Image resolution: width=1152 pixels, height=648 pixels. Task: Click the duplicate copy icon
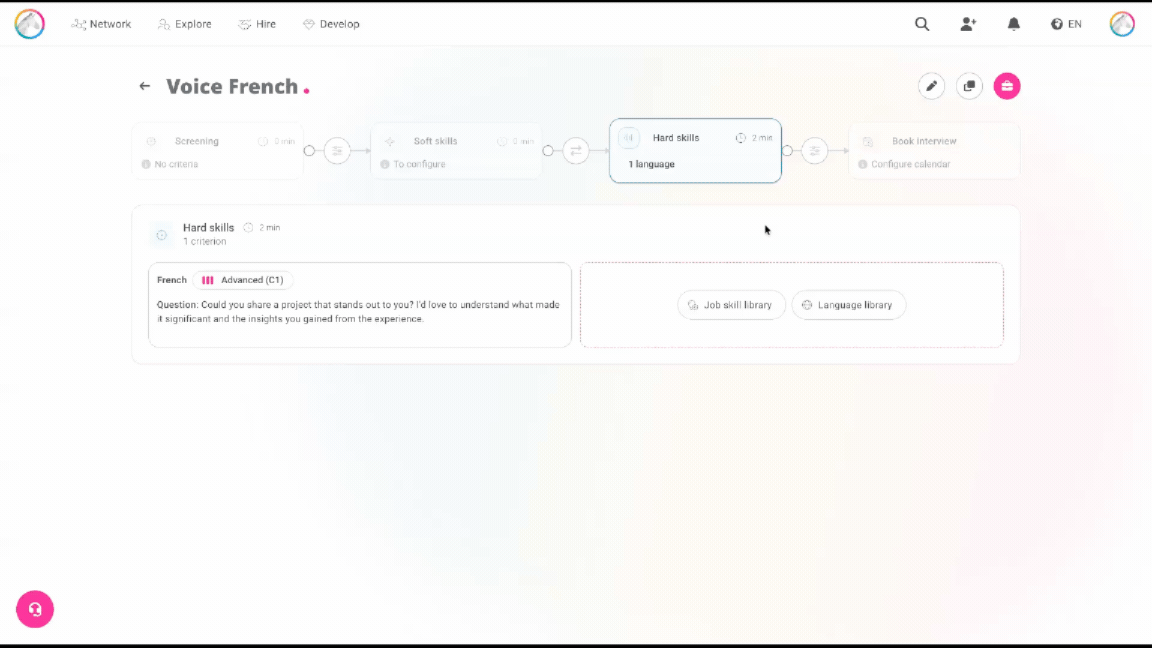pyautogui.click(x=970, y=86)
